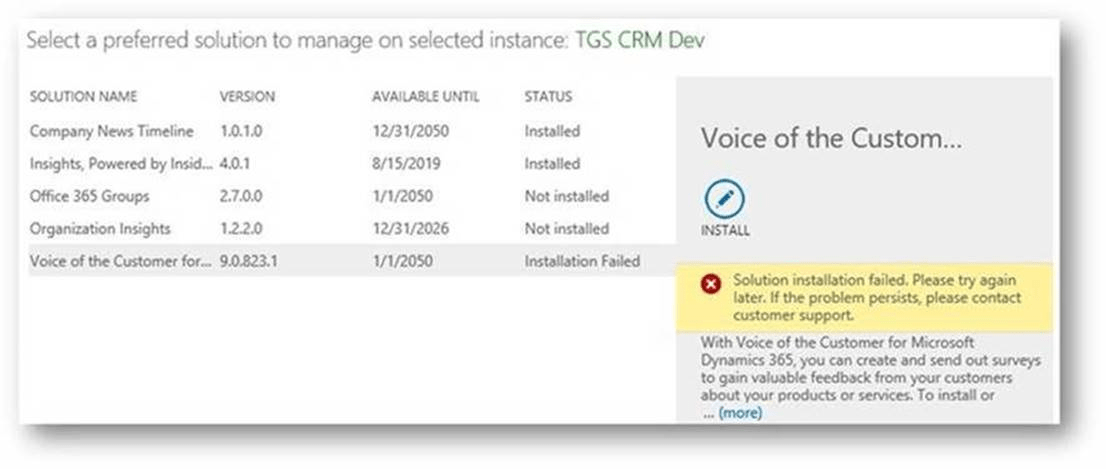Viewport: 1106px width, 469px height.
Task: Click the 8/15/2019 available until date
Action: click(405, 163)
